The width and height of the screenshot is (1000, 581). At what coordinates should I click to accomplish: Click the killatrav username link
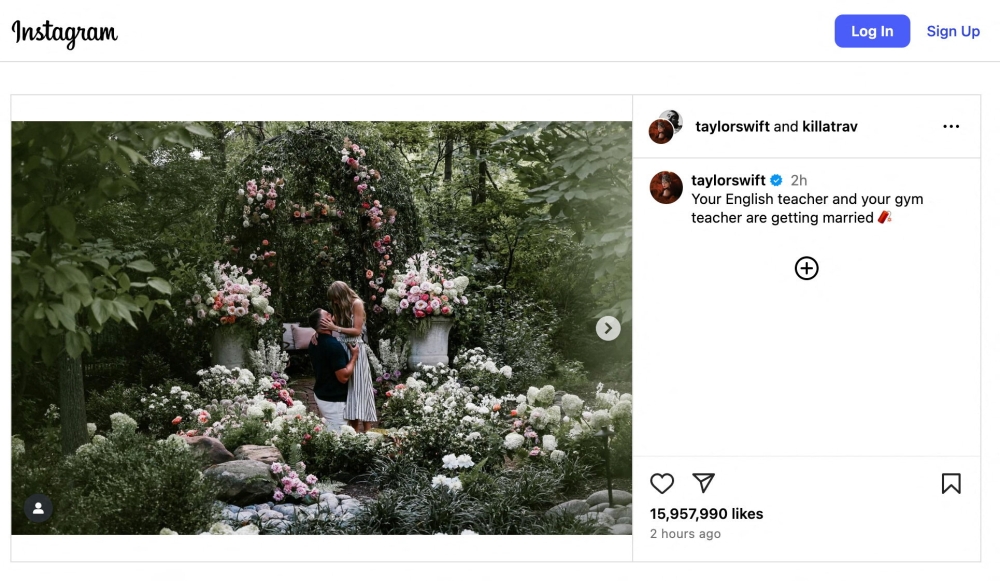tap(830, 126)
